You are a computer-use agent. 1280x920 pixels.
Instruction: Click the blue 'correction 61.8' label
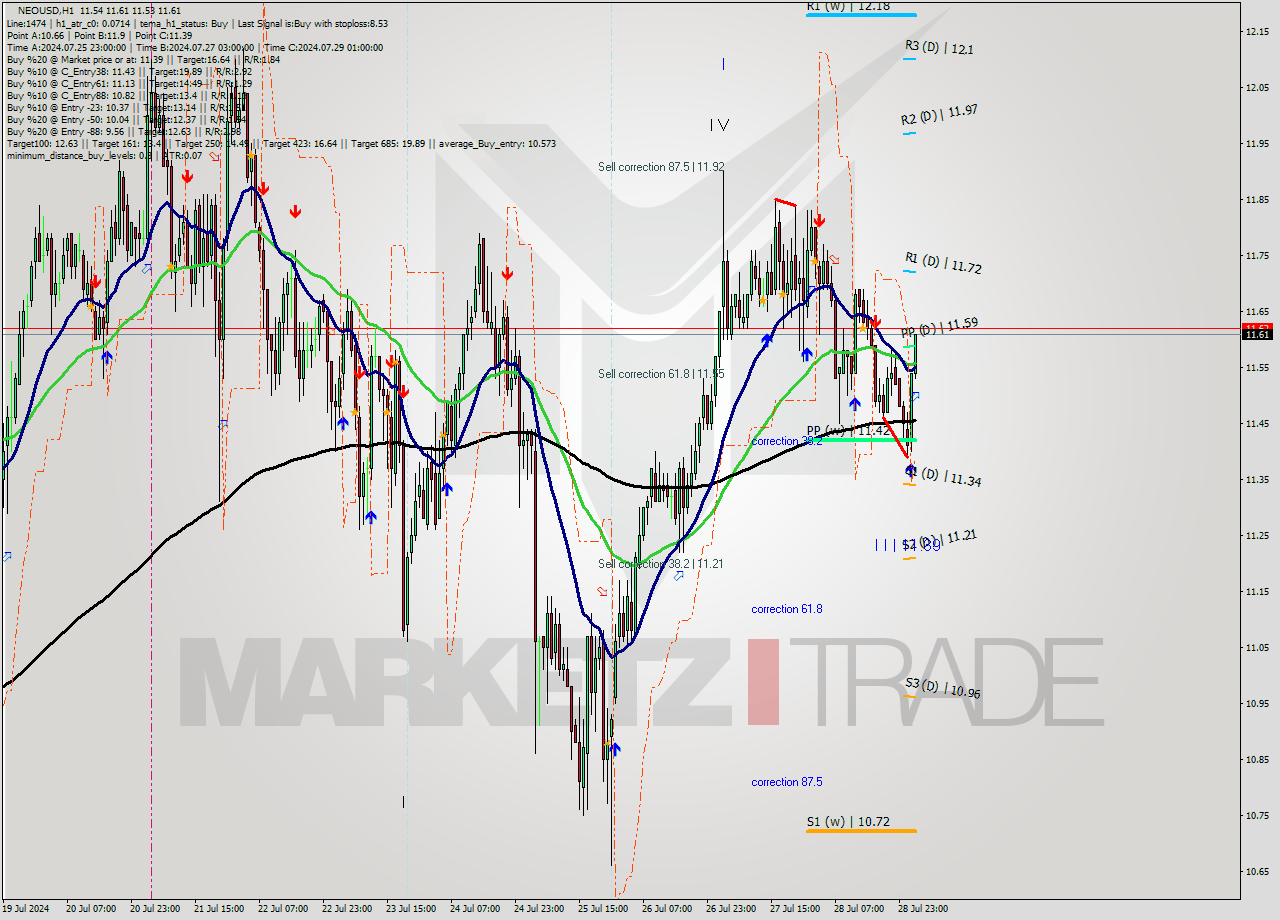coord(787,609)
